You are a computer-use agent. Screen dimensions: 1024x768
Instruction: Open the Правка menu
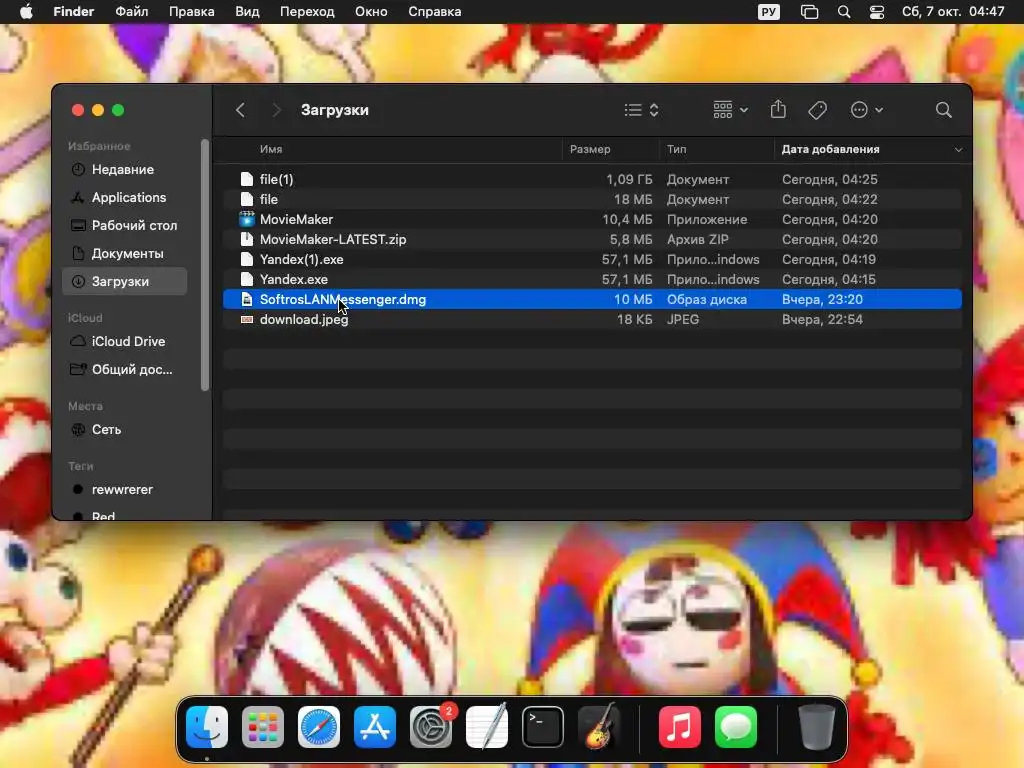point(191,12)
